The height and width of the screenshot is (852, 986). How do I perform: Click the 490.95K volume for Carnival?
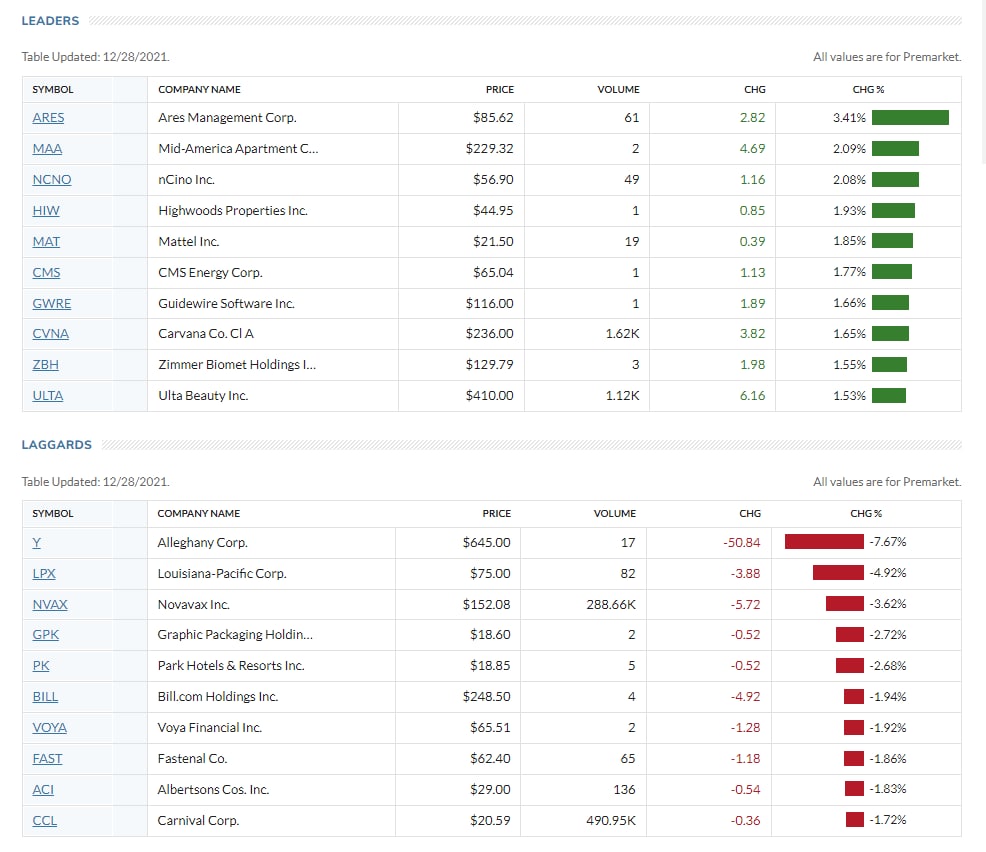pyautogui.click(x=611, y=821)
